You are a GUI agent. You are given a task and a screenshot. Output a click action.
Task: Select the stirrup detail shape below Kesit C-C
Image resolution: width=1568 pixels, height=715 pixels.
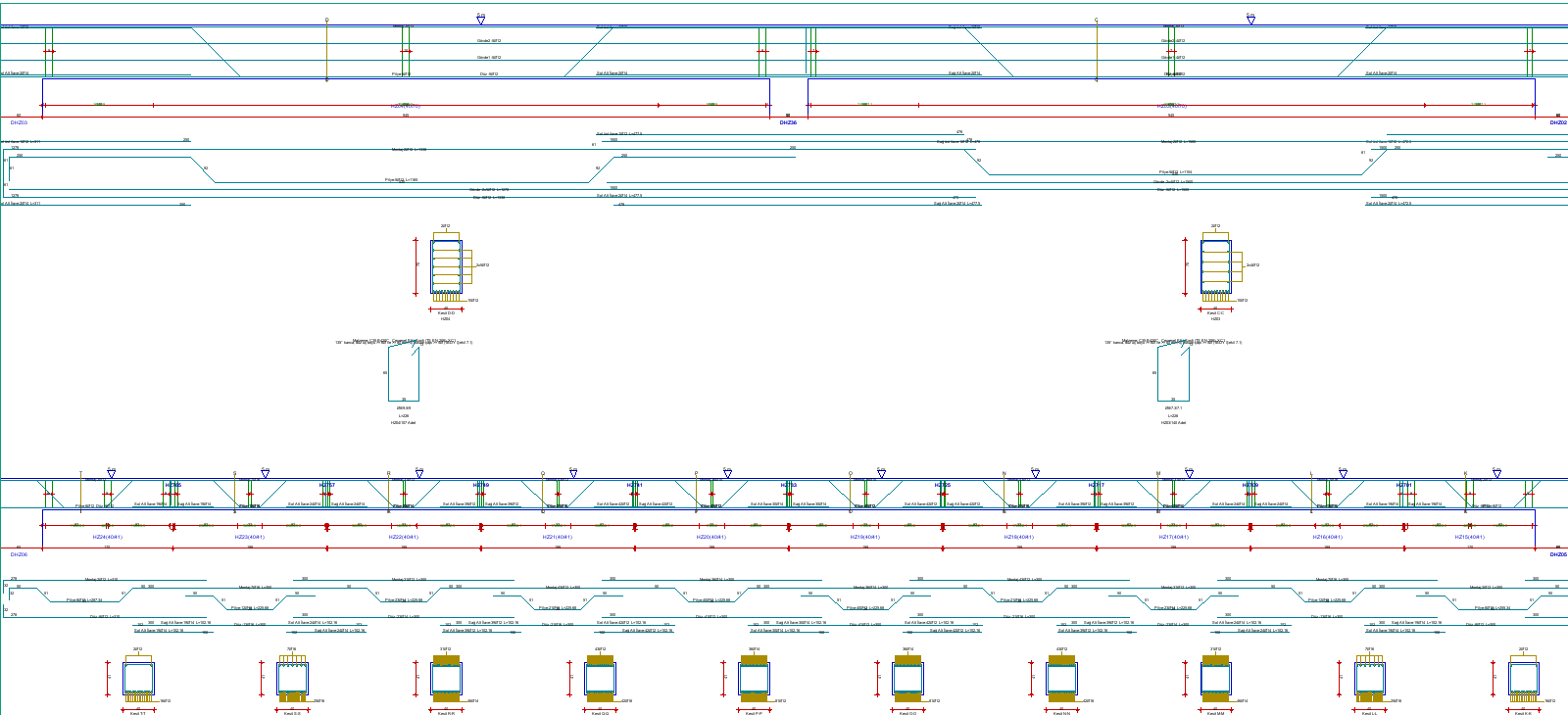tap(1173, 373)
